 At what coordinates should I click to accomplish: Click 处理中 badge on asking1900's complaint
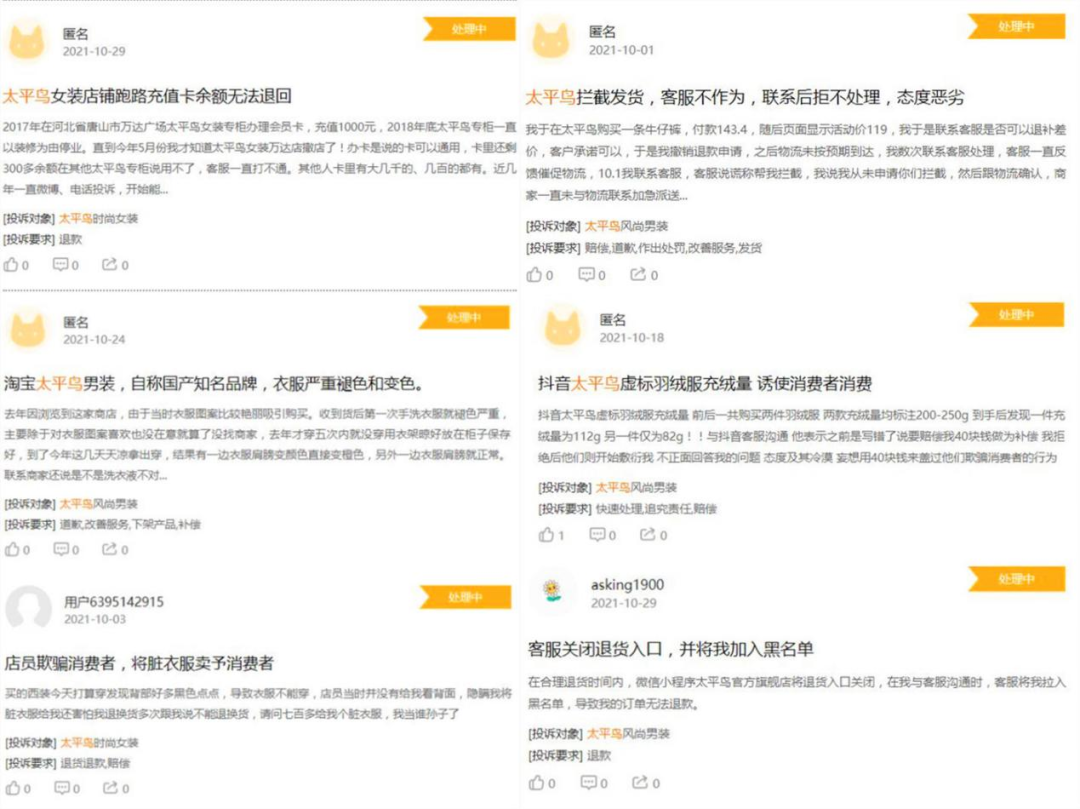[x=1016, y=579]
